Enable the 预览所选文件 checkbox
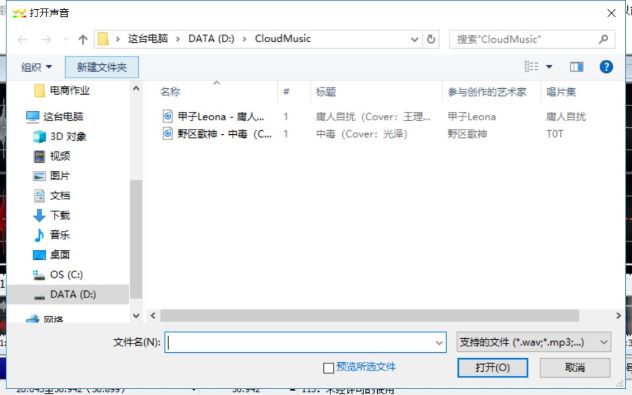This screenshot has width=632, height=395. click(x=328, y=368)
